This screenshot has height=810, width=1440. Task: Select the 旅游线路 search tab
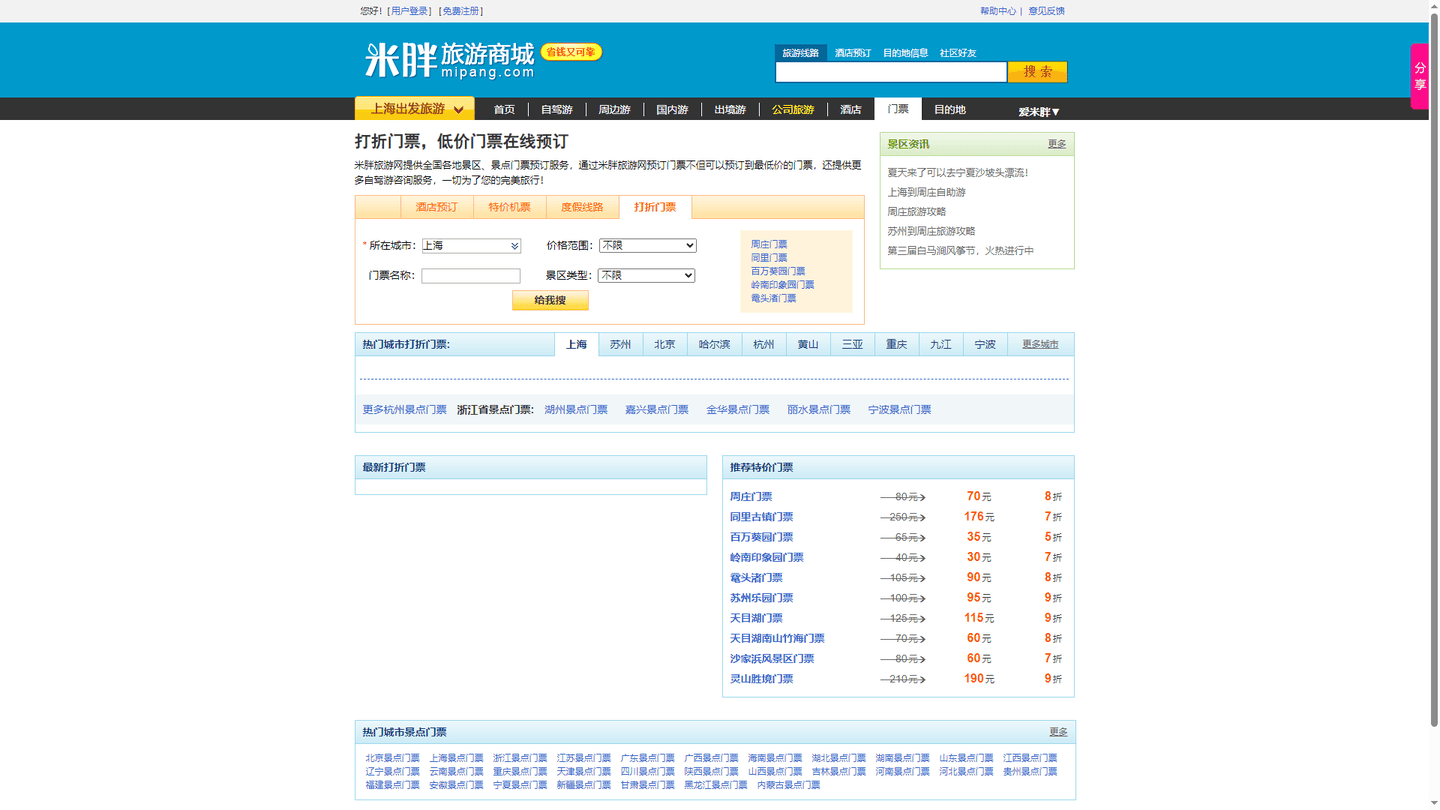800,53
